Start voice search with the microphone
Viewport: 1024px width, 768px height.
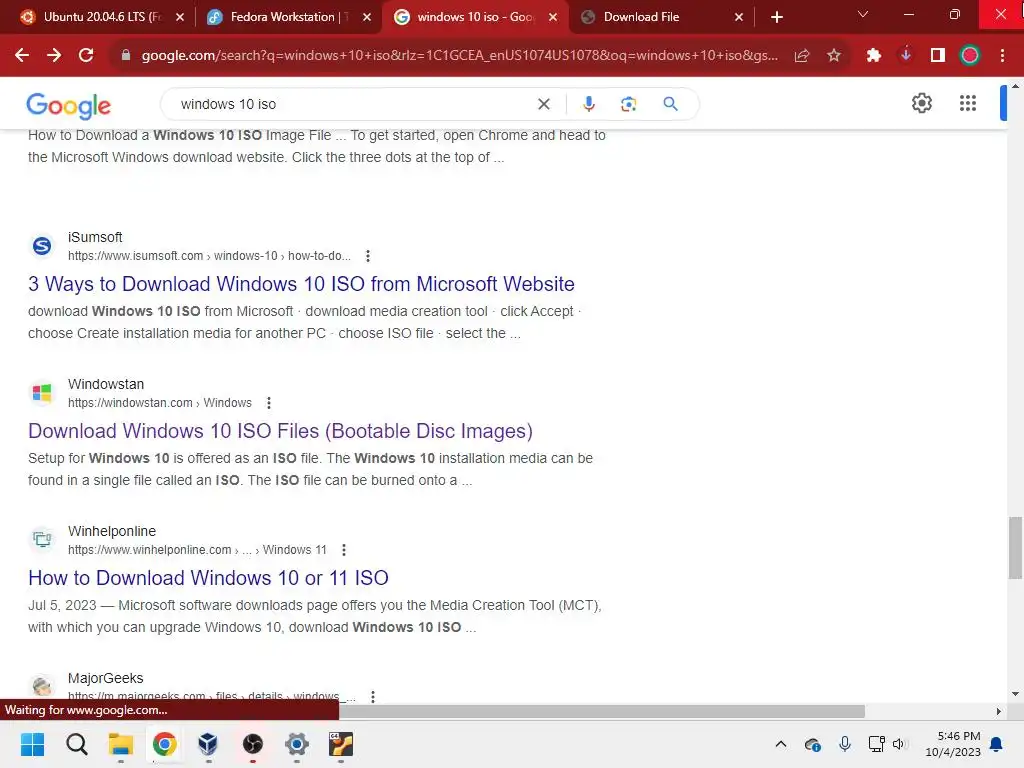tap(588, 104)
